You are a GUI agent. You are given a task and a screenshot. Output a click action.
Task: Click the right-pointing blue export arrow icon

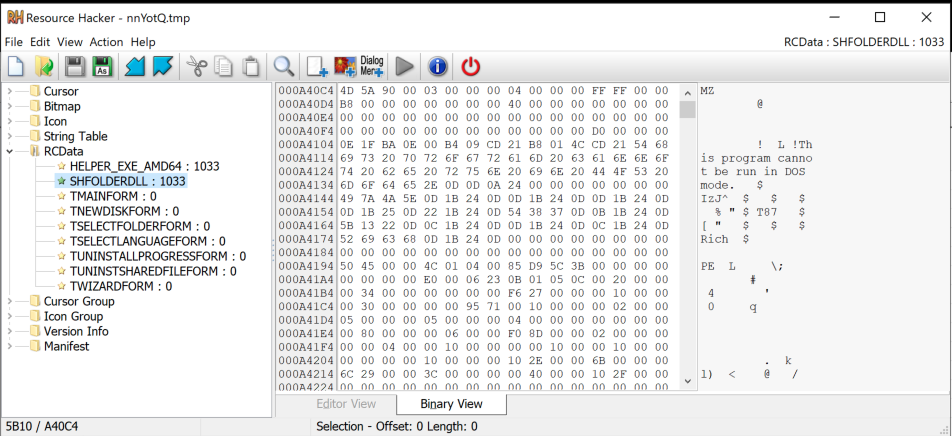click(163, 66)
